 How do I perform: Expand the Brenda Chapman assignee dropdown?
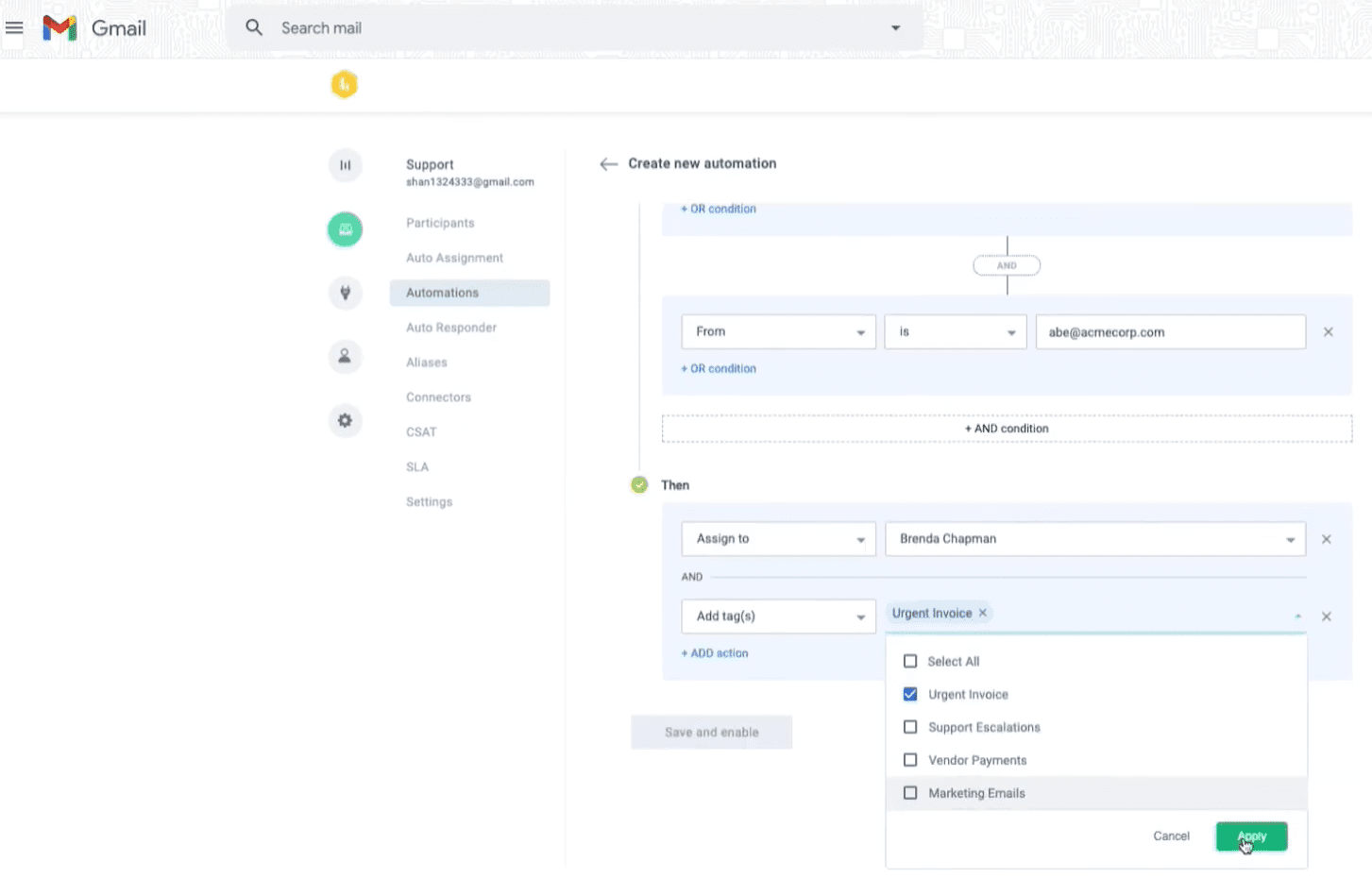[x=1094, y=539]
